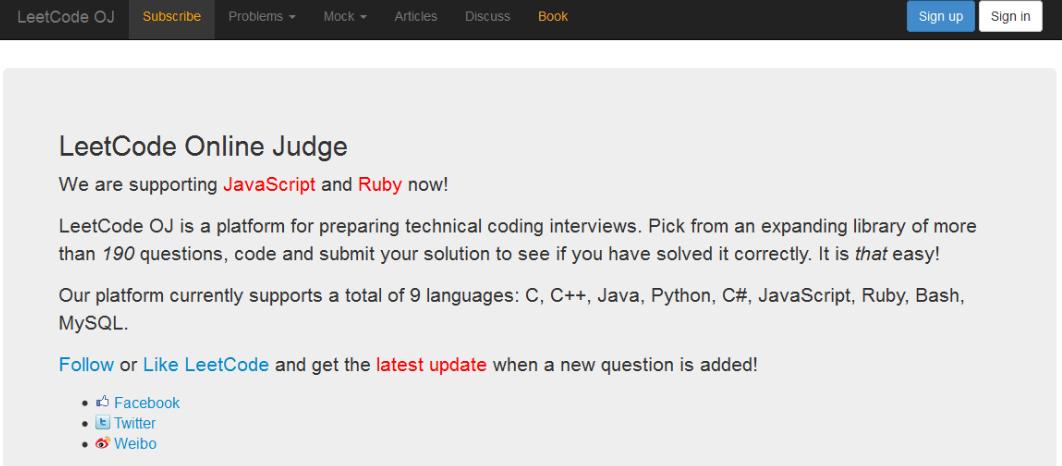
Task: Click the LeetCode OJ brand logo
Action: click(65, 17)
